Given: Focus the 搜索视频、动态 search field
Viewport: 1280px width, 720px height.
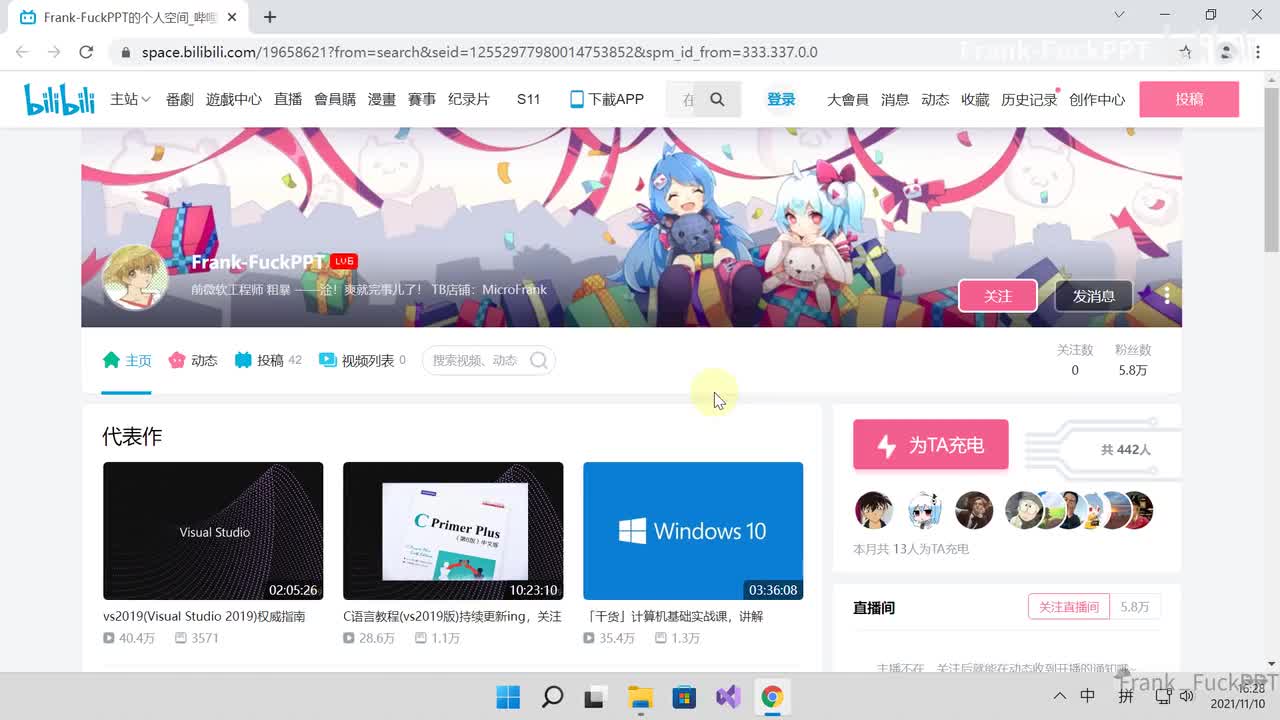Looking at the screenshot, I should [478, 360].
